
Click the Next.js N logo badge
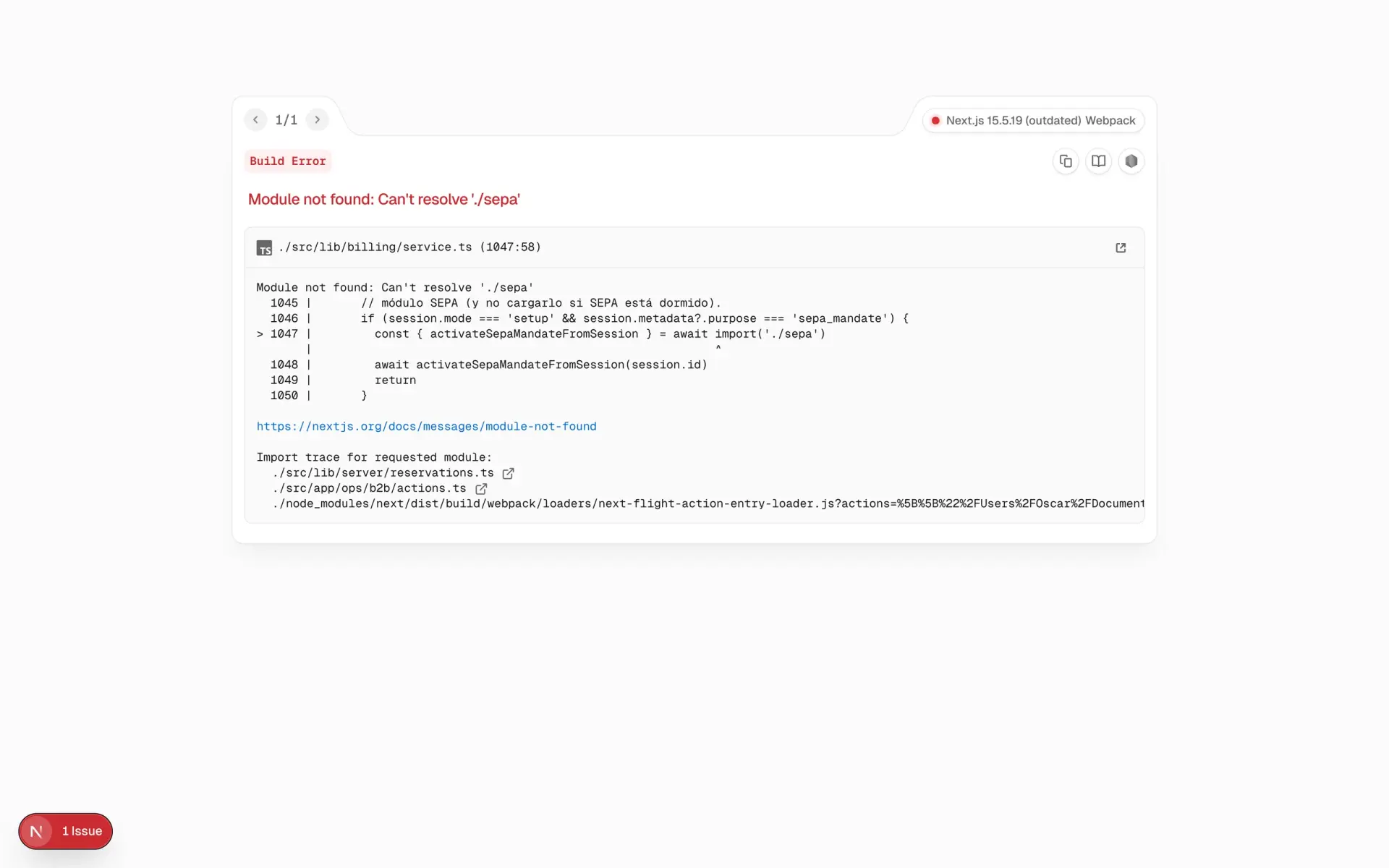[x=36, y=831]
